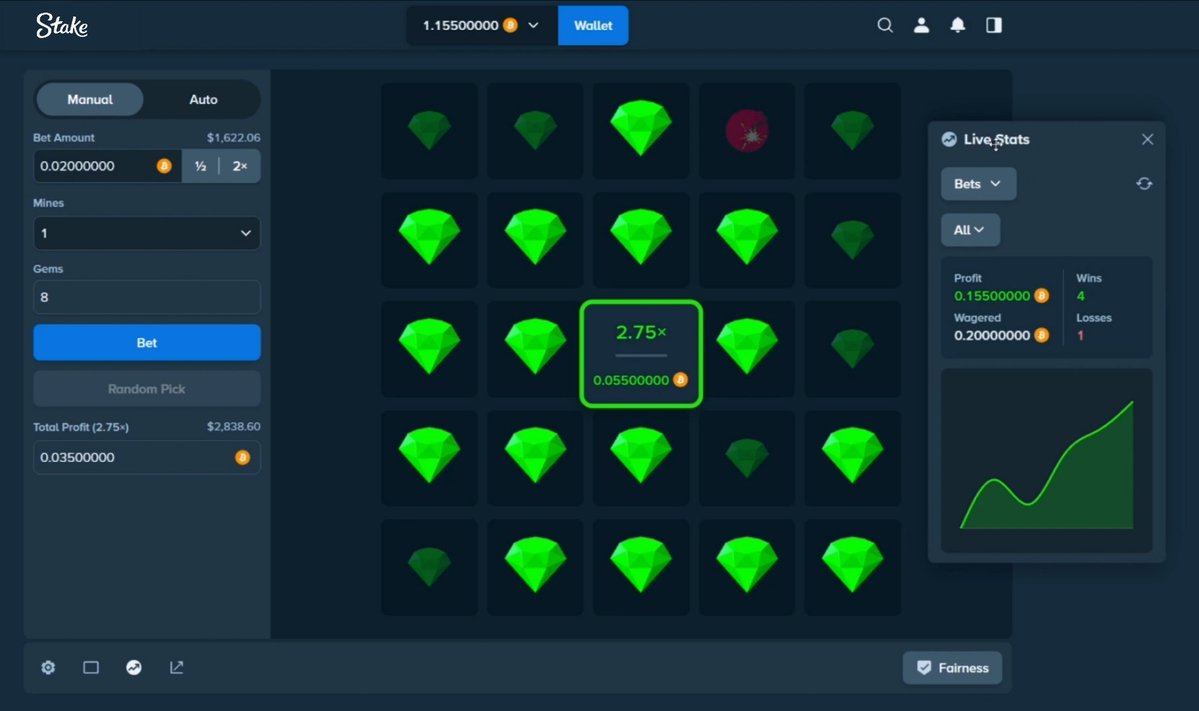Open the search magnifier icon
The width and height of the screenshot is (1199, 711).
[885, 25]
